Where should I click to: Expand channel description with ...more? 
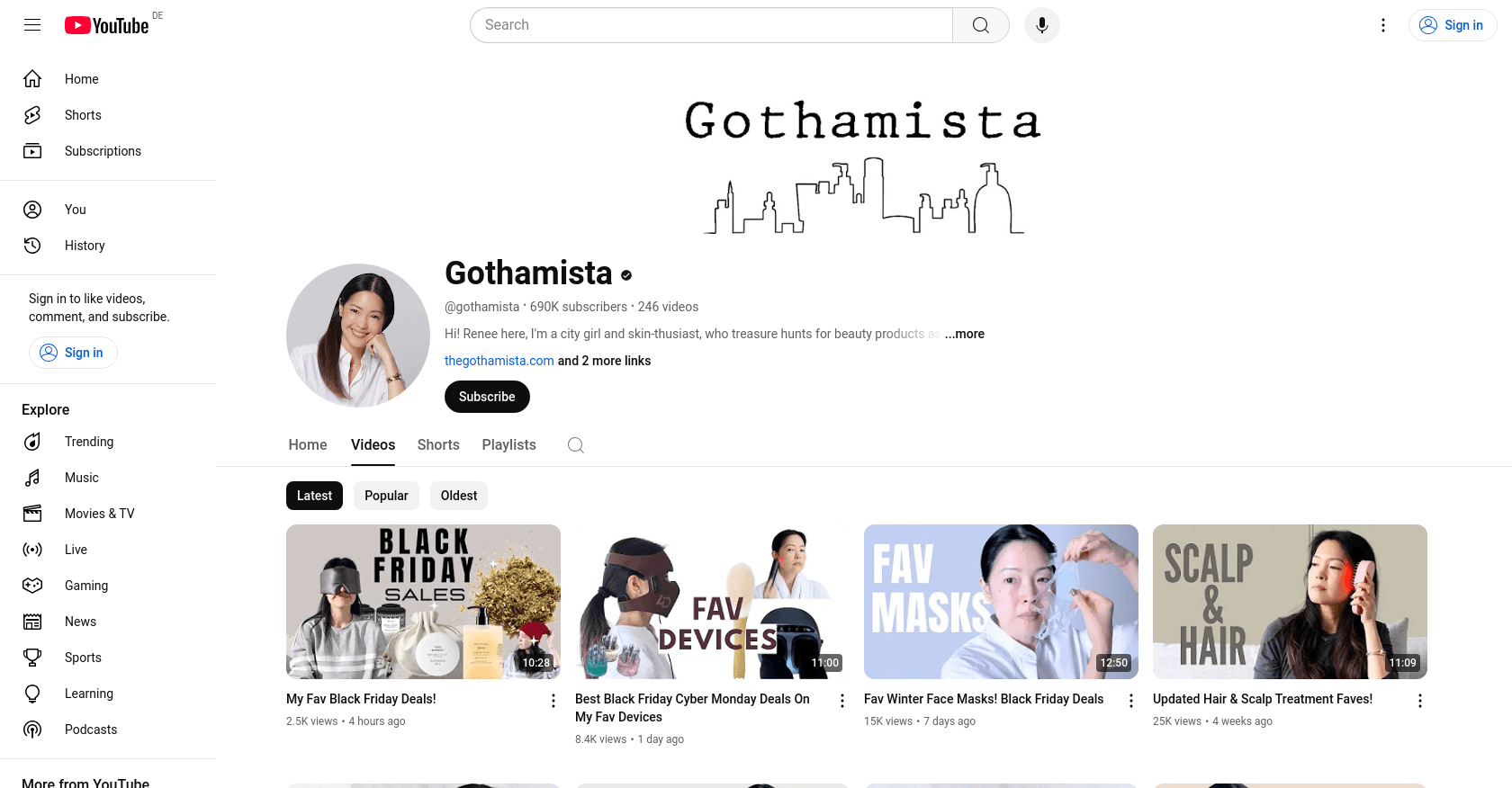[x=965, y=334]
